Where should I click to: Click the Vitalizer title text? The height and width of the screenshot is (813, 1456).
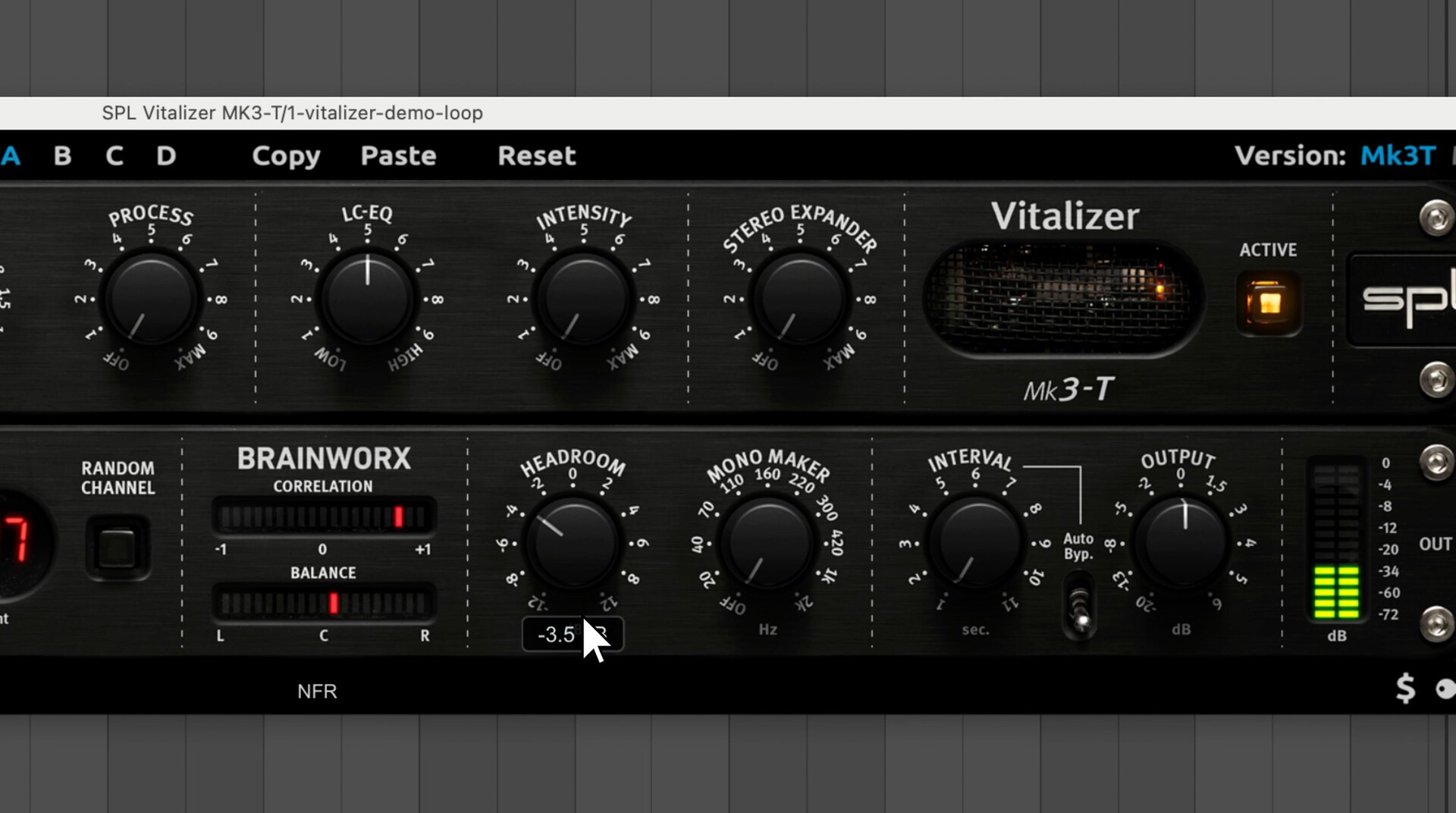pyautogui.click(x=1065, y=216)
